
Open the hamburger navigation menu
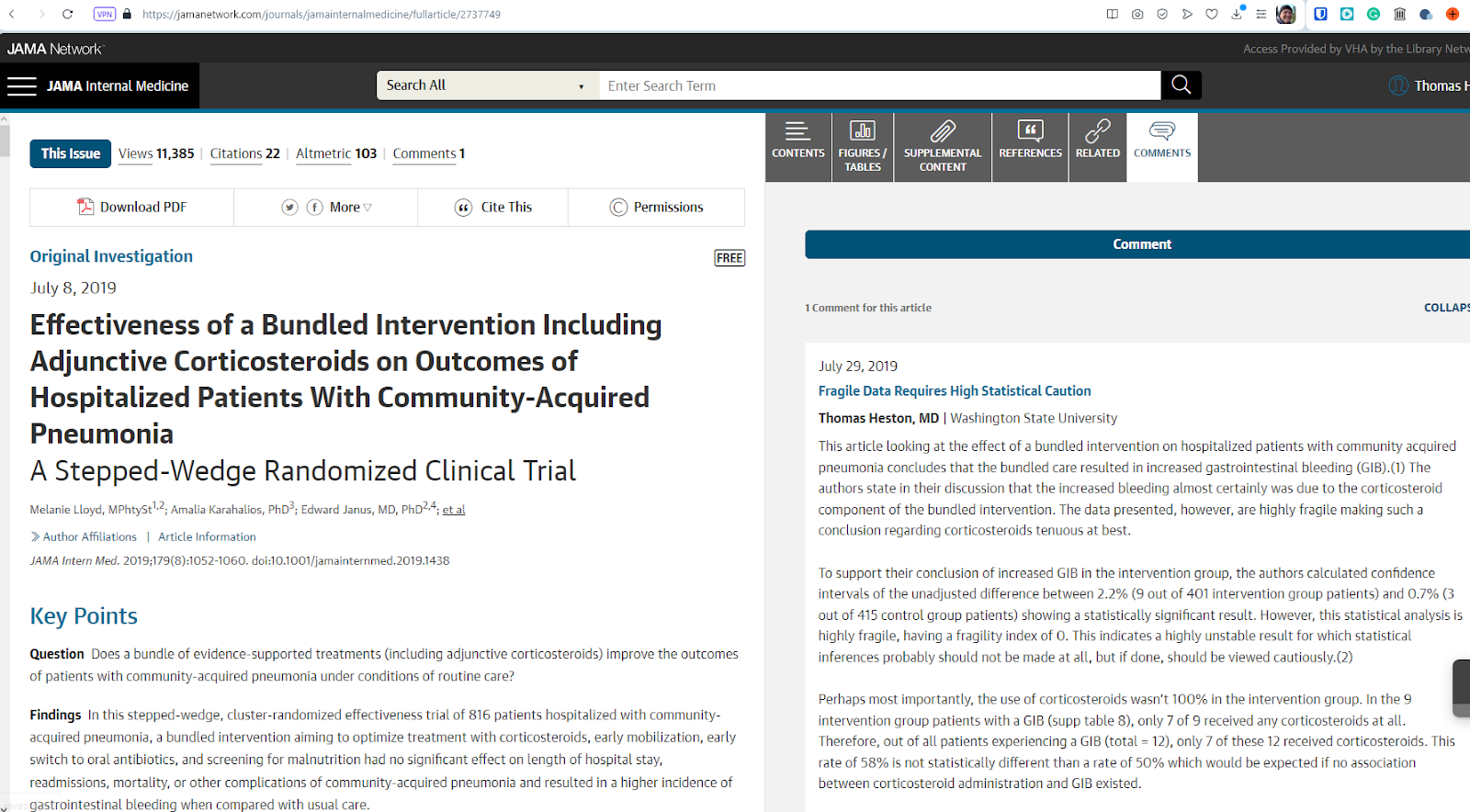22,86
